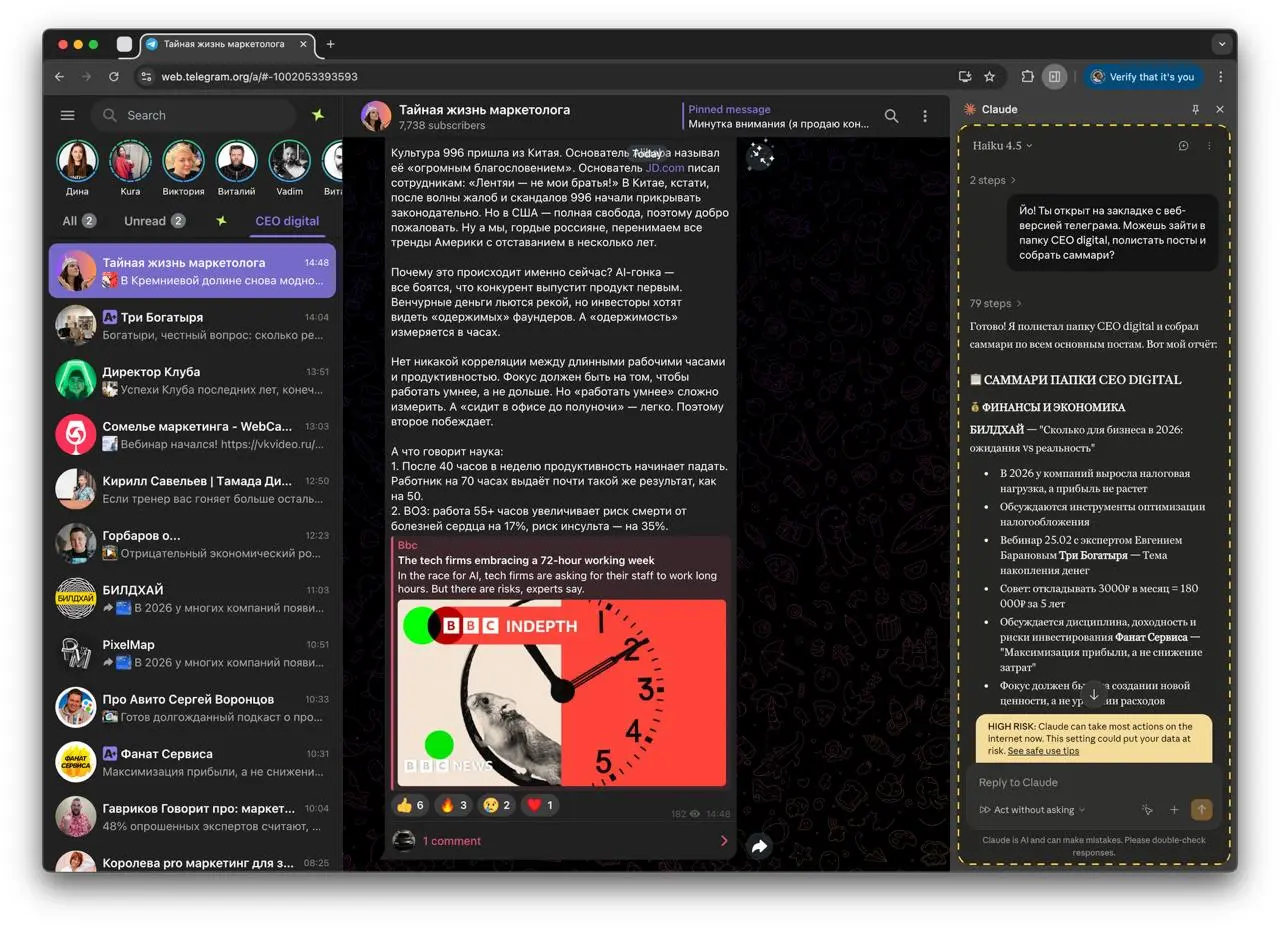
Task: Install the web app from the address bar
Action: coord(965,76)
